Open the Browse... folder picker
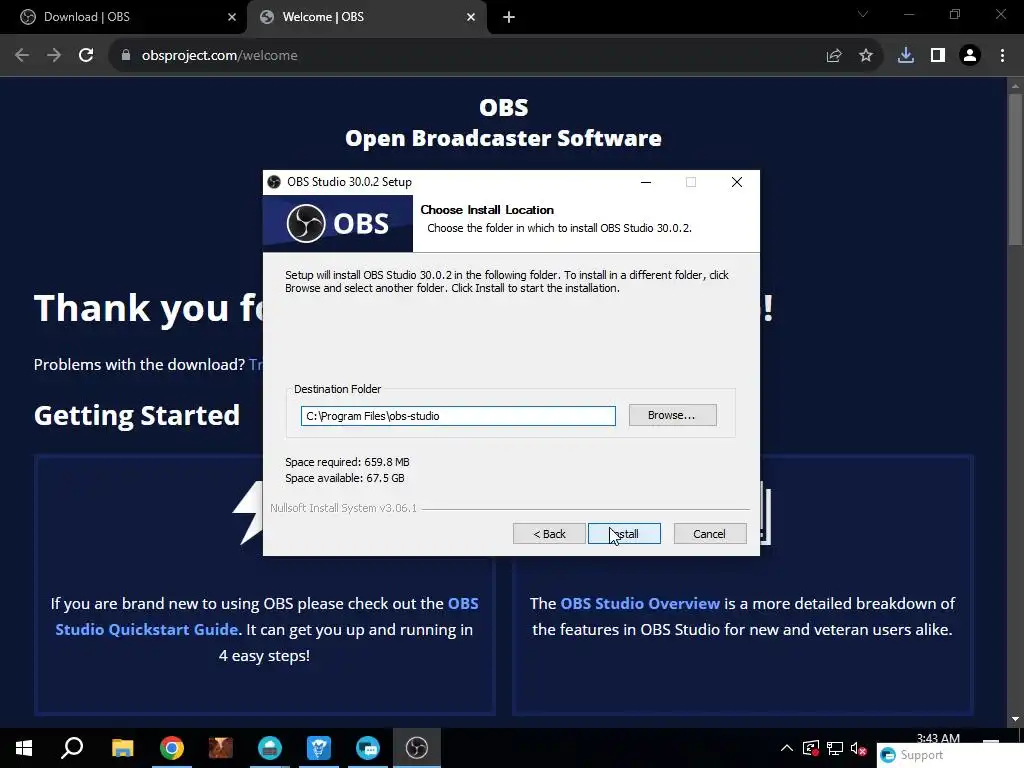1024x768 pixels. (x=672, y=415)
